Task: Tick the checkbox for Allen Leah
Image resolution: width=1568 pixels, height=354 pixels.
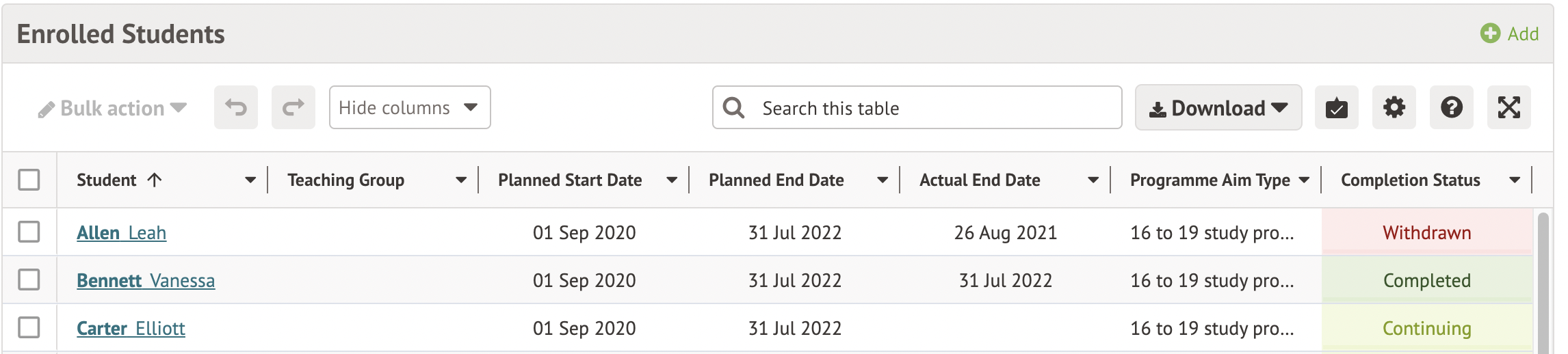Action: coord(29,232)
